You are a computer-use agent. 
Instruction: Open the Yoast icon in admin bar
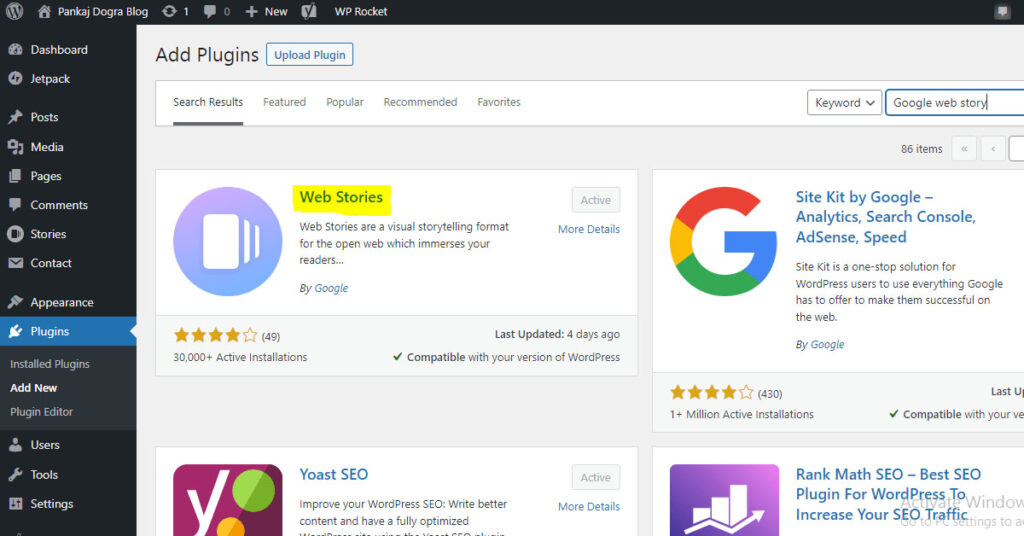310,11
